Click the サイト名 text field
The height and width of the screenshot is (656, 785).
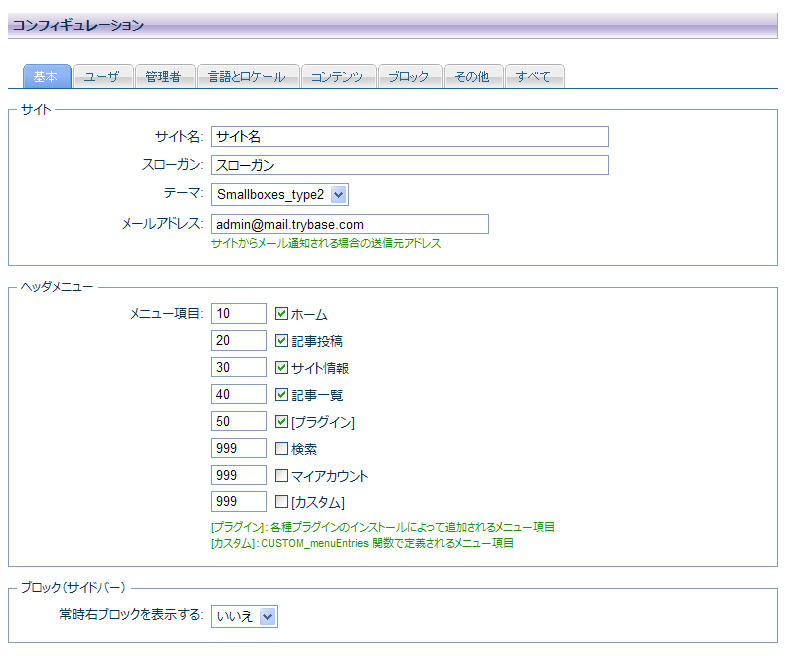tap(409, 137)
